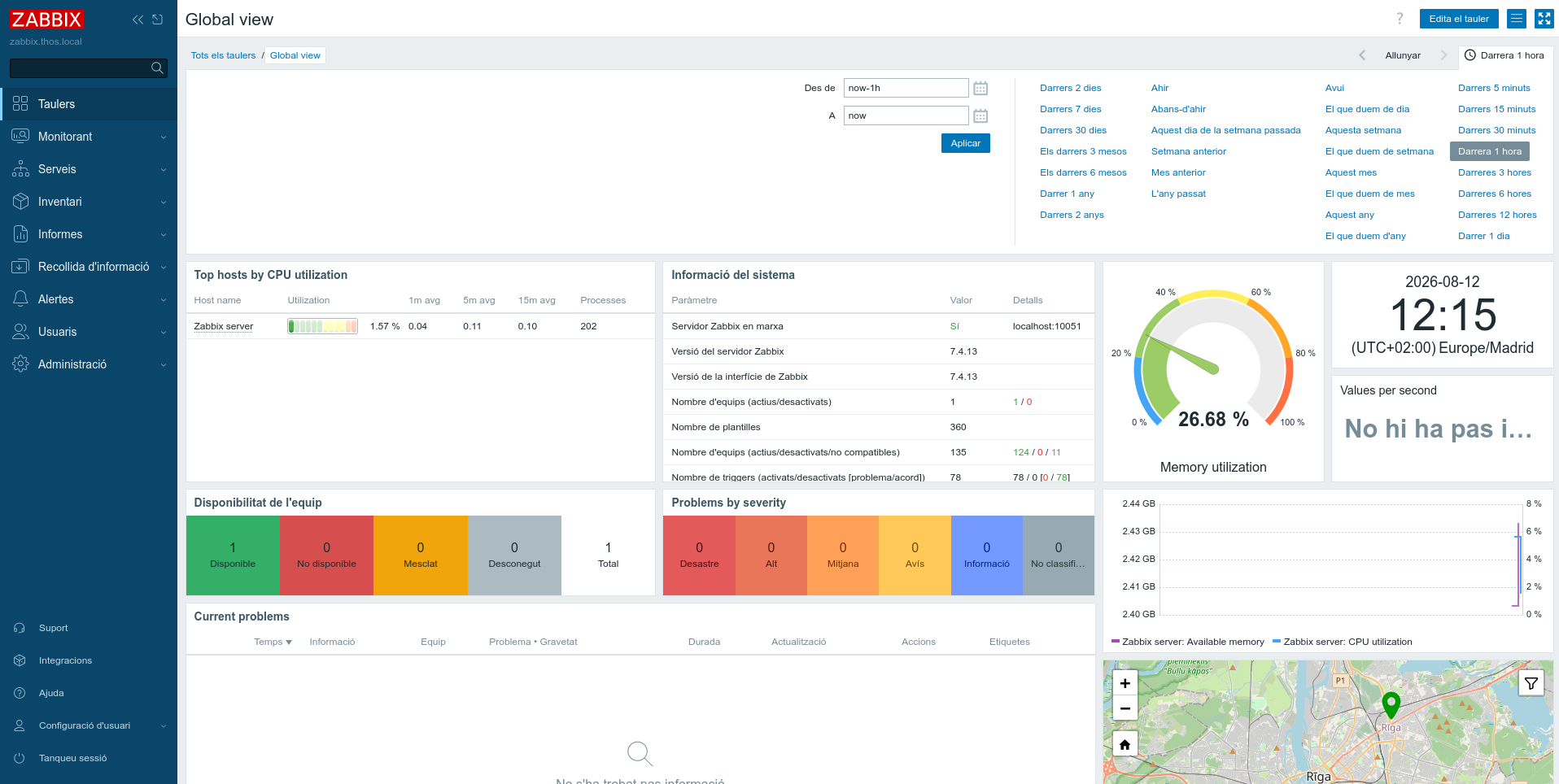Open the dashboard actions menu icon

pos(1517,19)
